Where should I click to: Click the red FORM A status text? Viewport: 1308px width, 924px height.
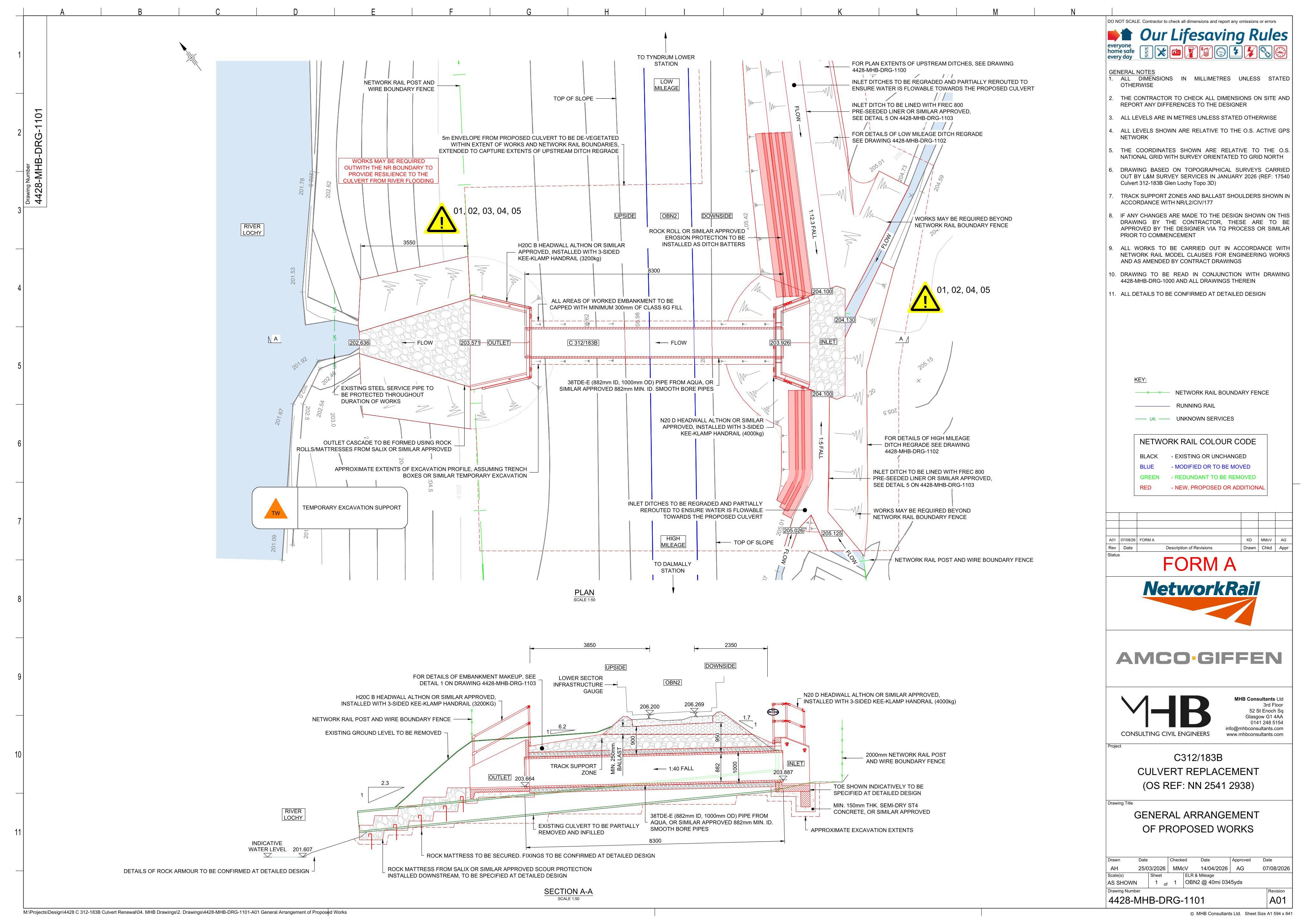pos(1199,564)
